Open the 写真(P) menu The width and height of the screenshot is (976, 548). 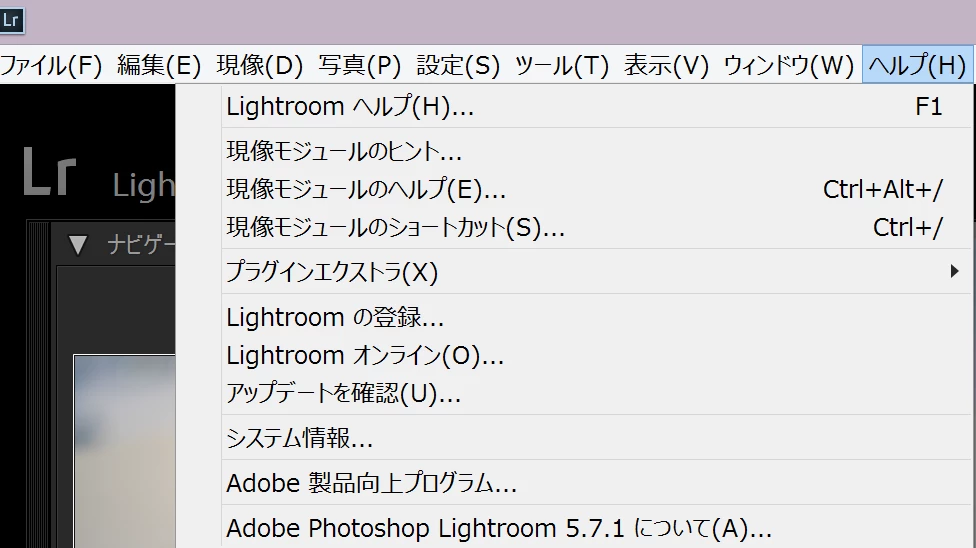click(x=360, y=65)
